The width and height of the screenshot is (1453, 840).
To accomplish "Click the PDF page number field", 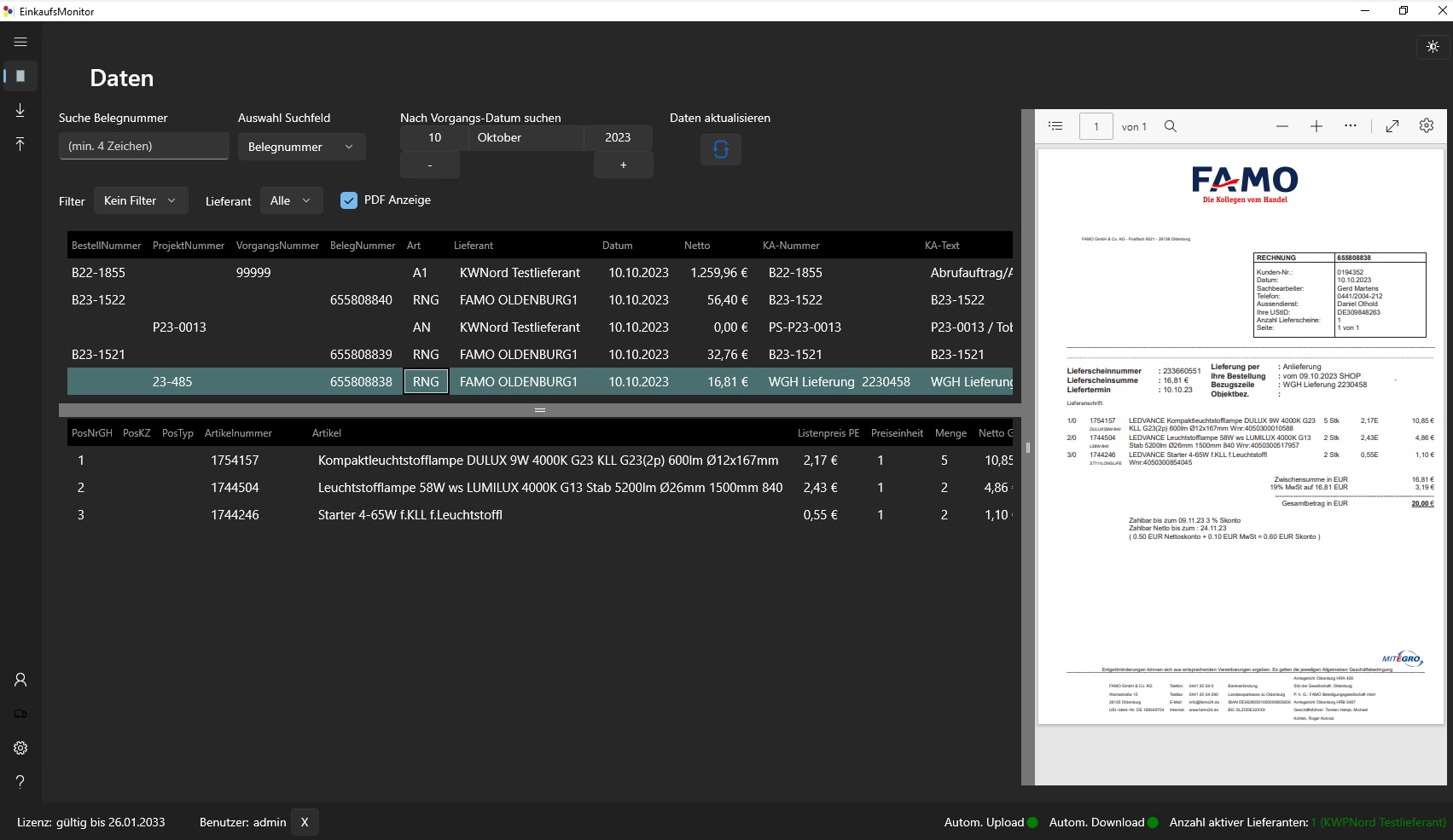I will [x=1096, y=126].
